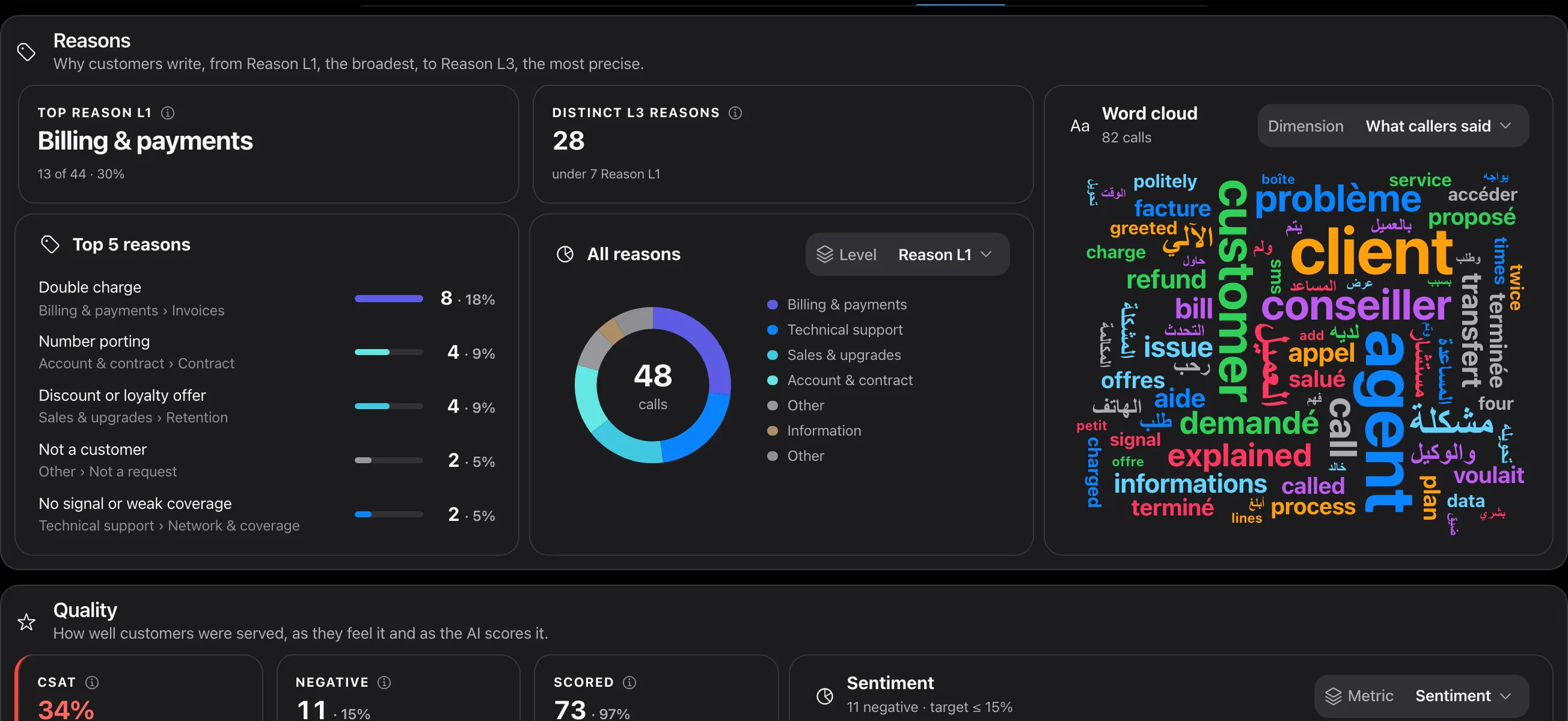Open the CSAT info icon
This screenshot has width=1568, height=721.
click(92, 682)
